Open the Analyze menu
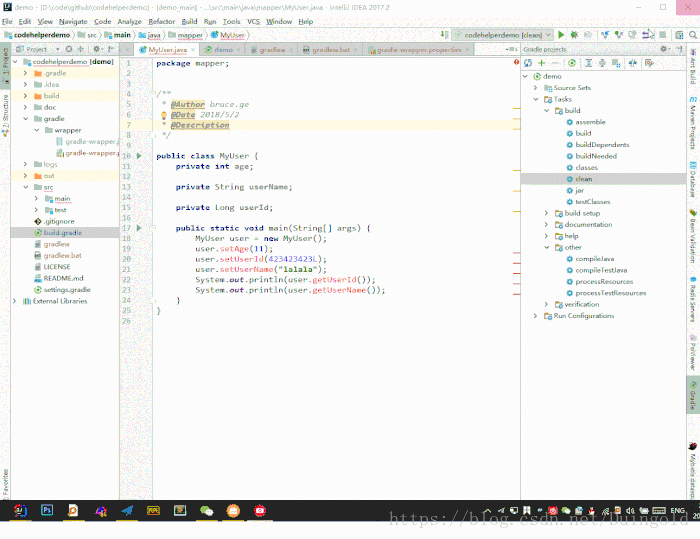 click(x=129, y=21)
